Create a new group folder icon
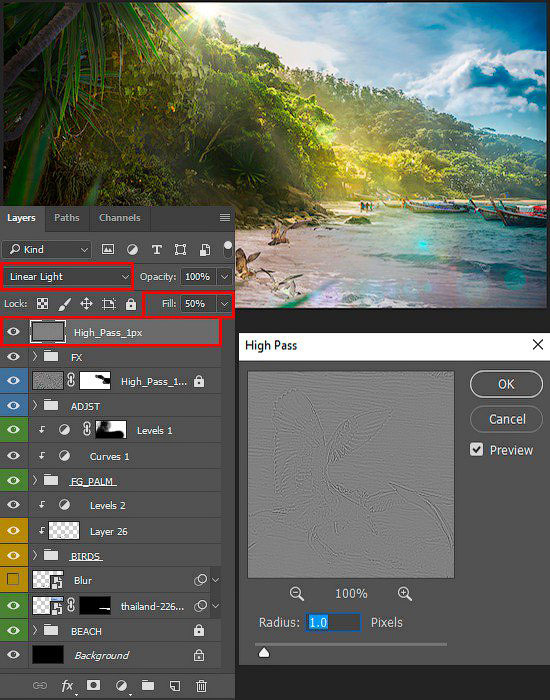The height and width of the screenshot is (700, 550). (148, 685)
